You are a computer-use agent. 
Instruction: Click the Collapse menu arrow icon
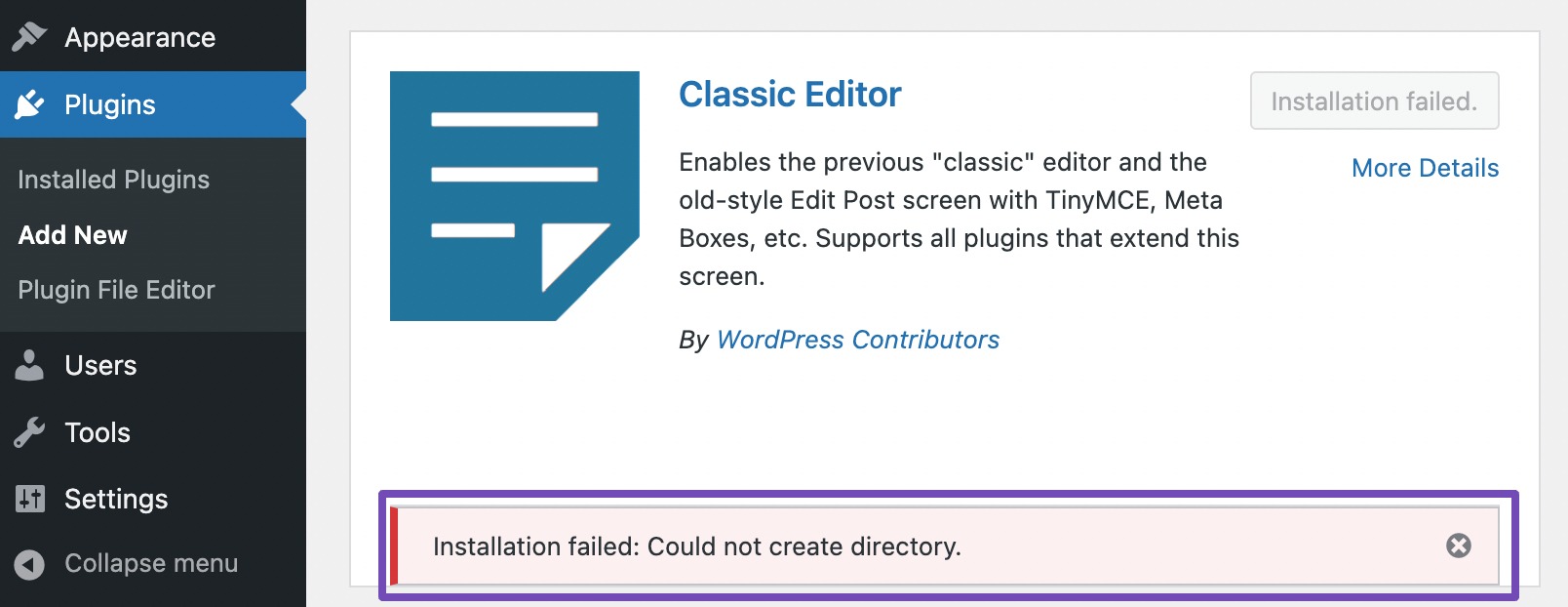click(29, 563)
